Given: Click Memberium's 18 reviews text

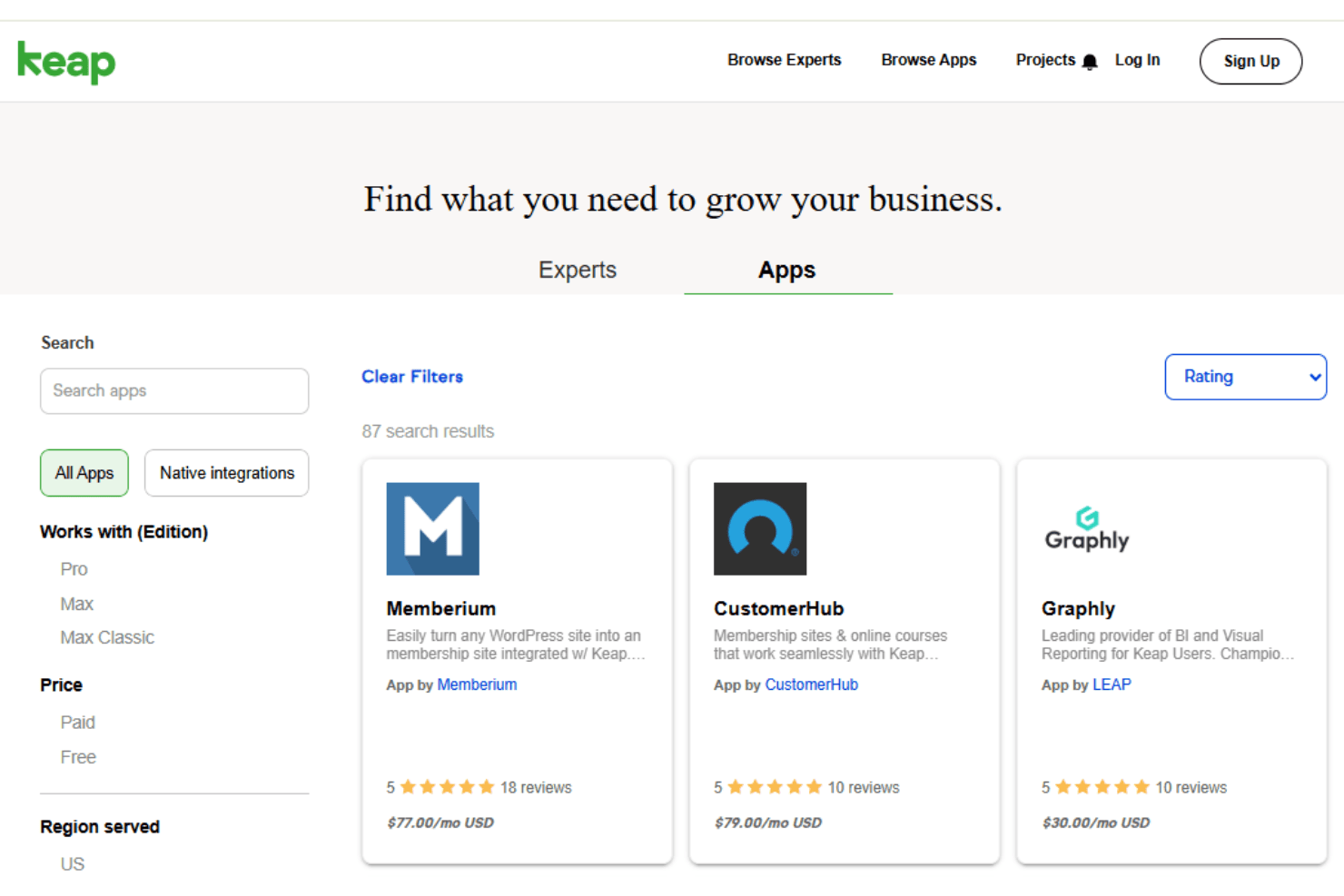Looking at the screenshot, I should coord(536,788).
